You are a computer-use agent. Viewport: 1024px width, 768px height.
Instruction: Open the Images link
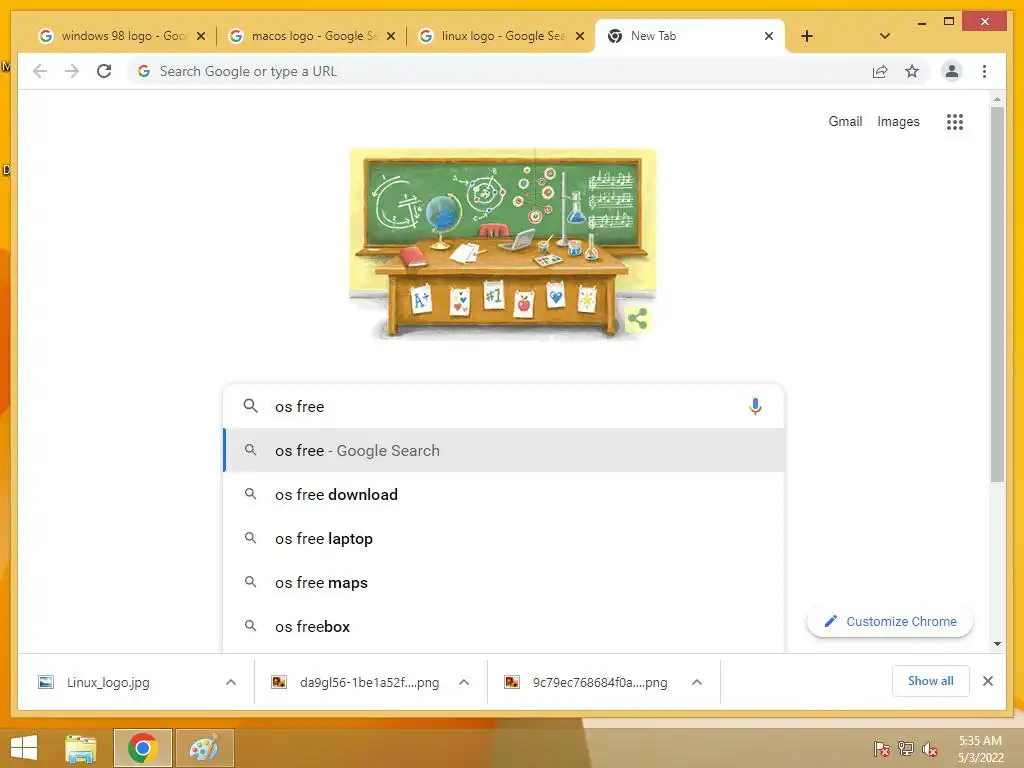898,121
